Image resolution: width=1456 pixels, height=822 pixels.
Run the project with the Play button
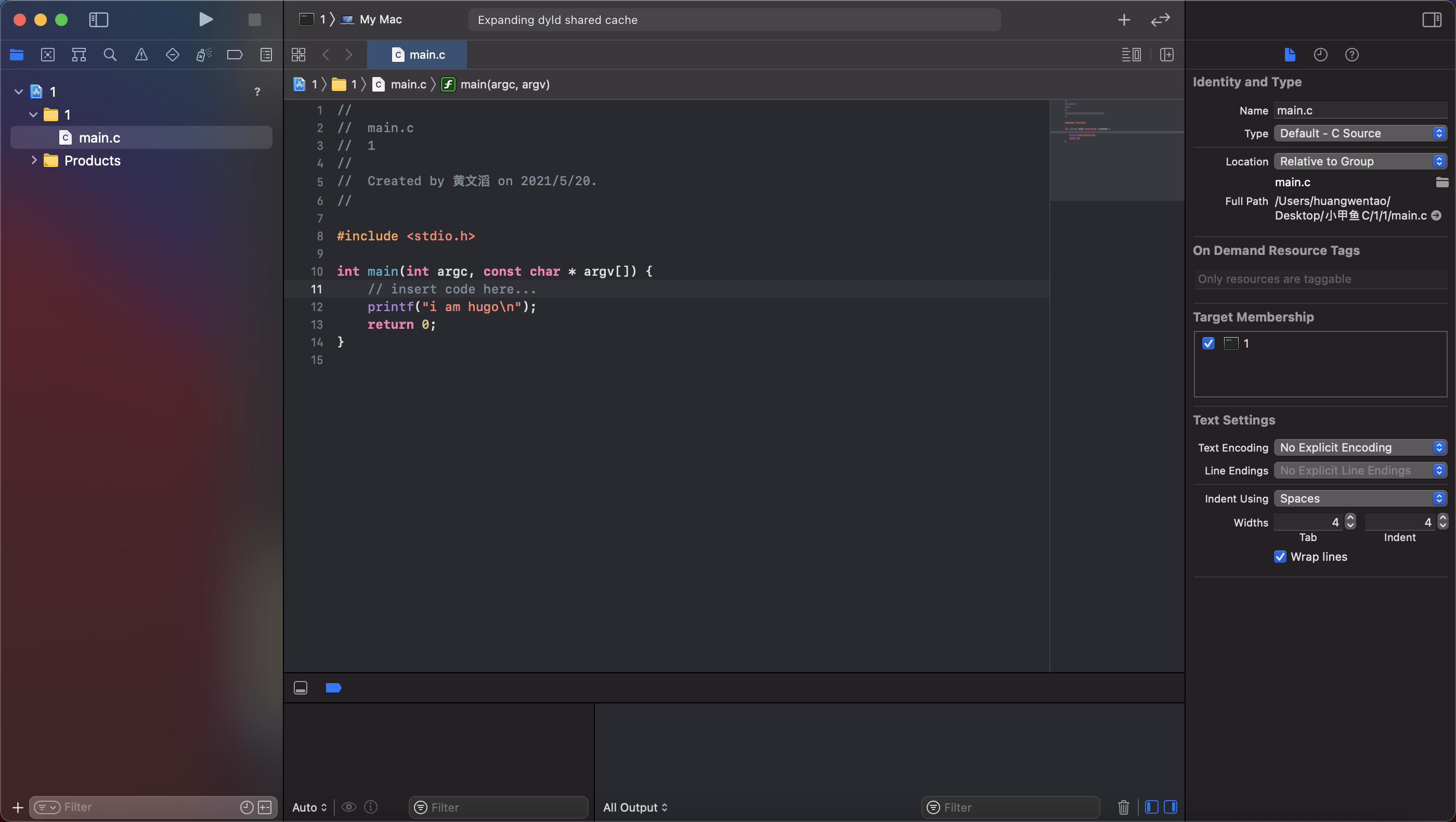tap(206, 19)
